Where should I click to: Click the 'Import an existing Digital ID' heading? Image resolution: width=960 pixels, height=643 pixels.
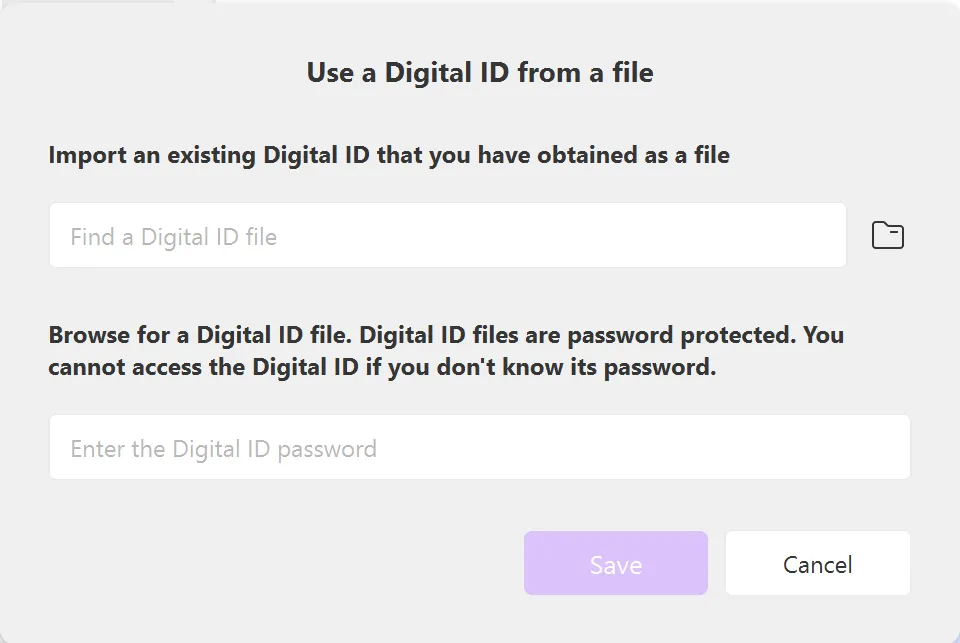388,156
